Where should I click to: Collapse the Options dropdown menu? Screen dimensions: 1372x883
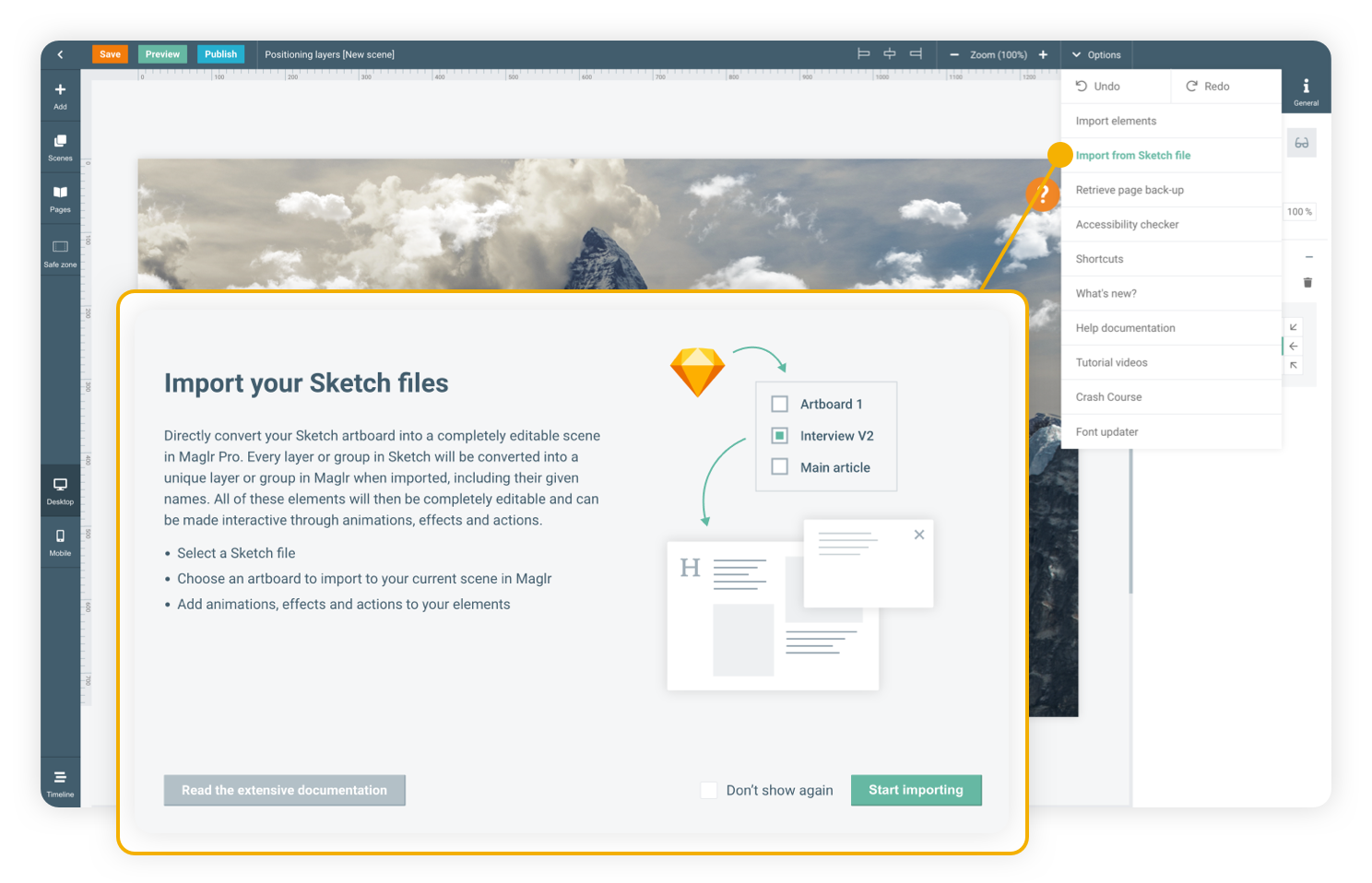[1096, 54]
